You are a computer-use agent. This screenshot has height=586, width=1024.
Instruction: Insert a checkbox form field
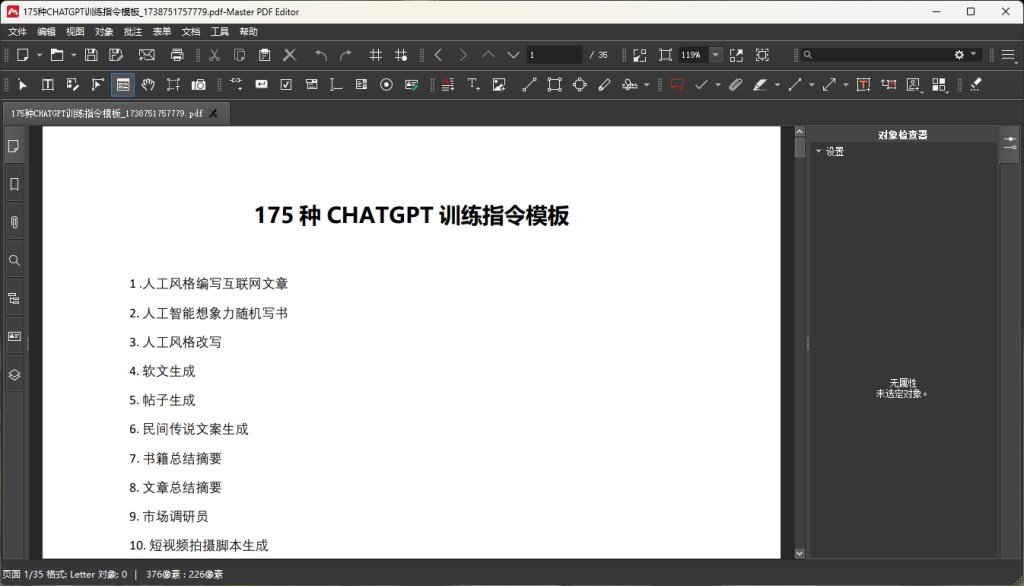[286, 85]
